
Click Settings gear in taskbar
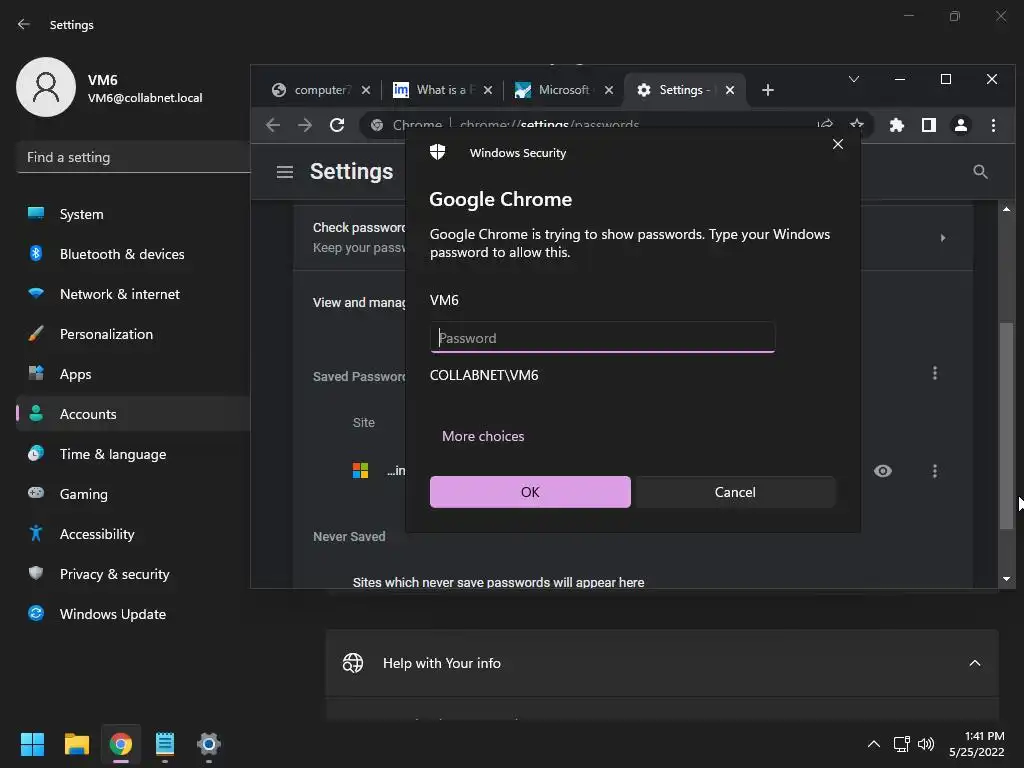(x=209, y=744)
